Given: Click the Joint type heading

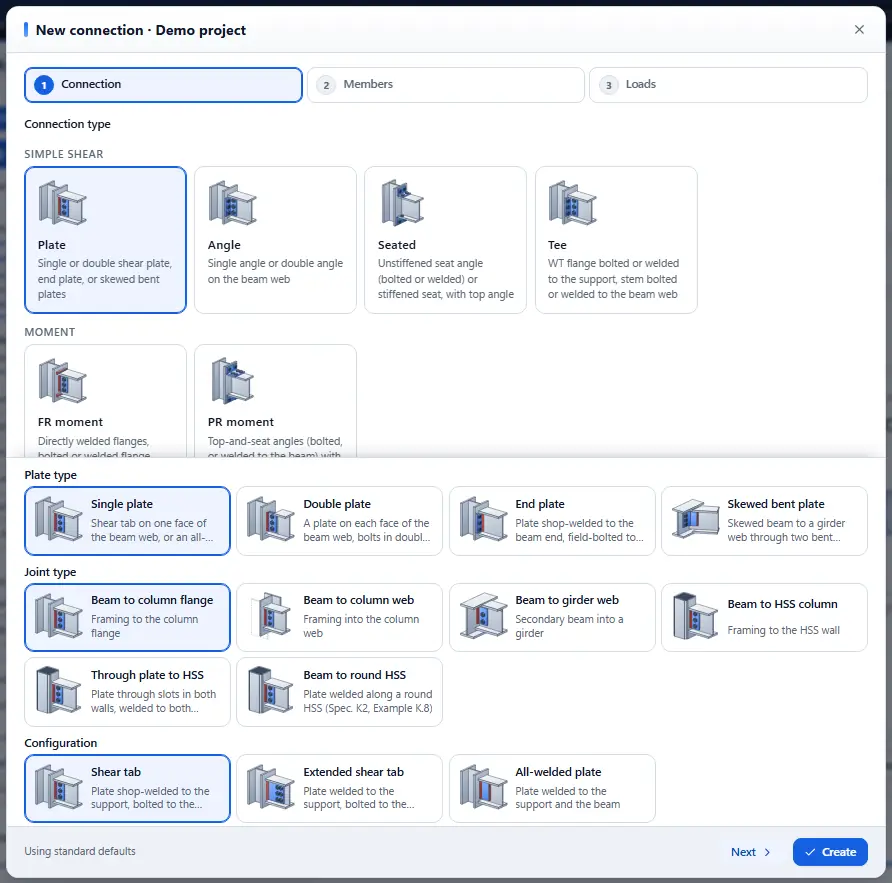Looking at the screenshot, I should [50, 572].
